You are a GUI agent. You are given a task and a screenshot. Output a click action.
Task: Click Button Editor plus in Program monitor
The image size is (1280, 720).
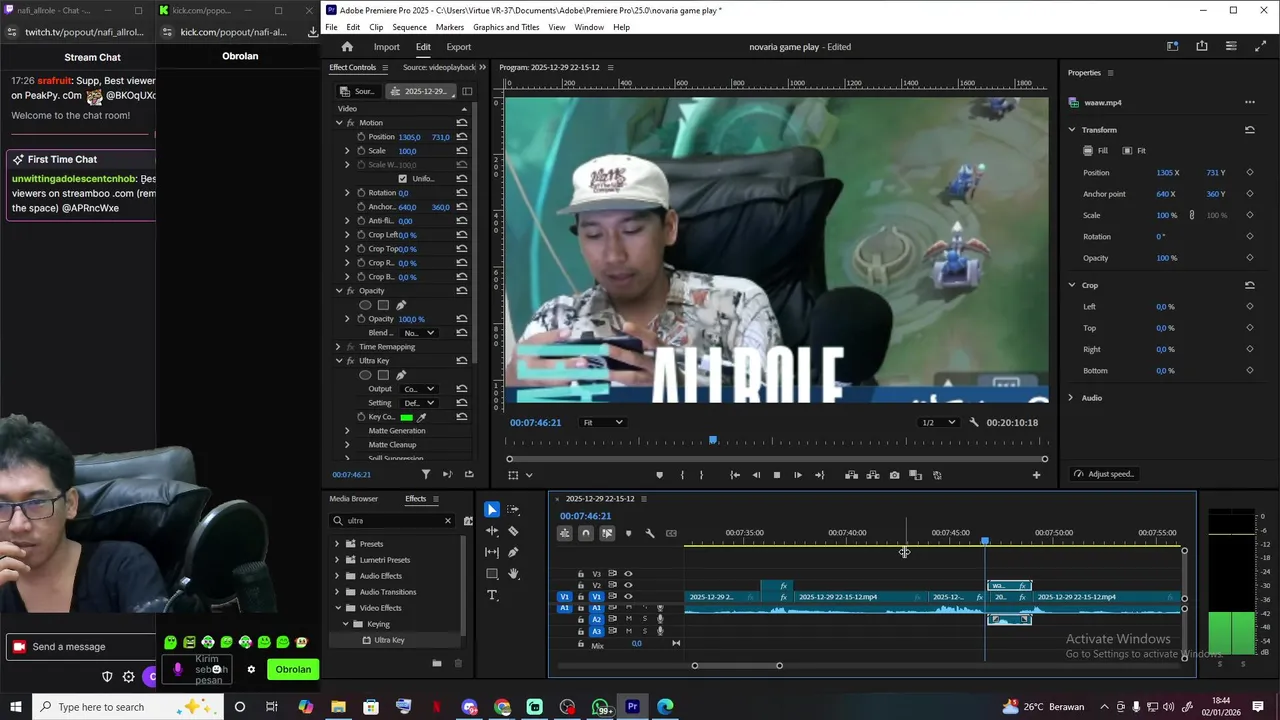pyautogui.click(x=1036, y=475)
